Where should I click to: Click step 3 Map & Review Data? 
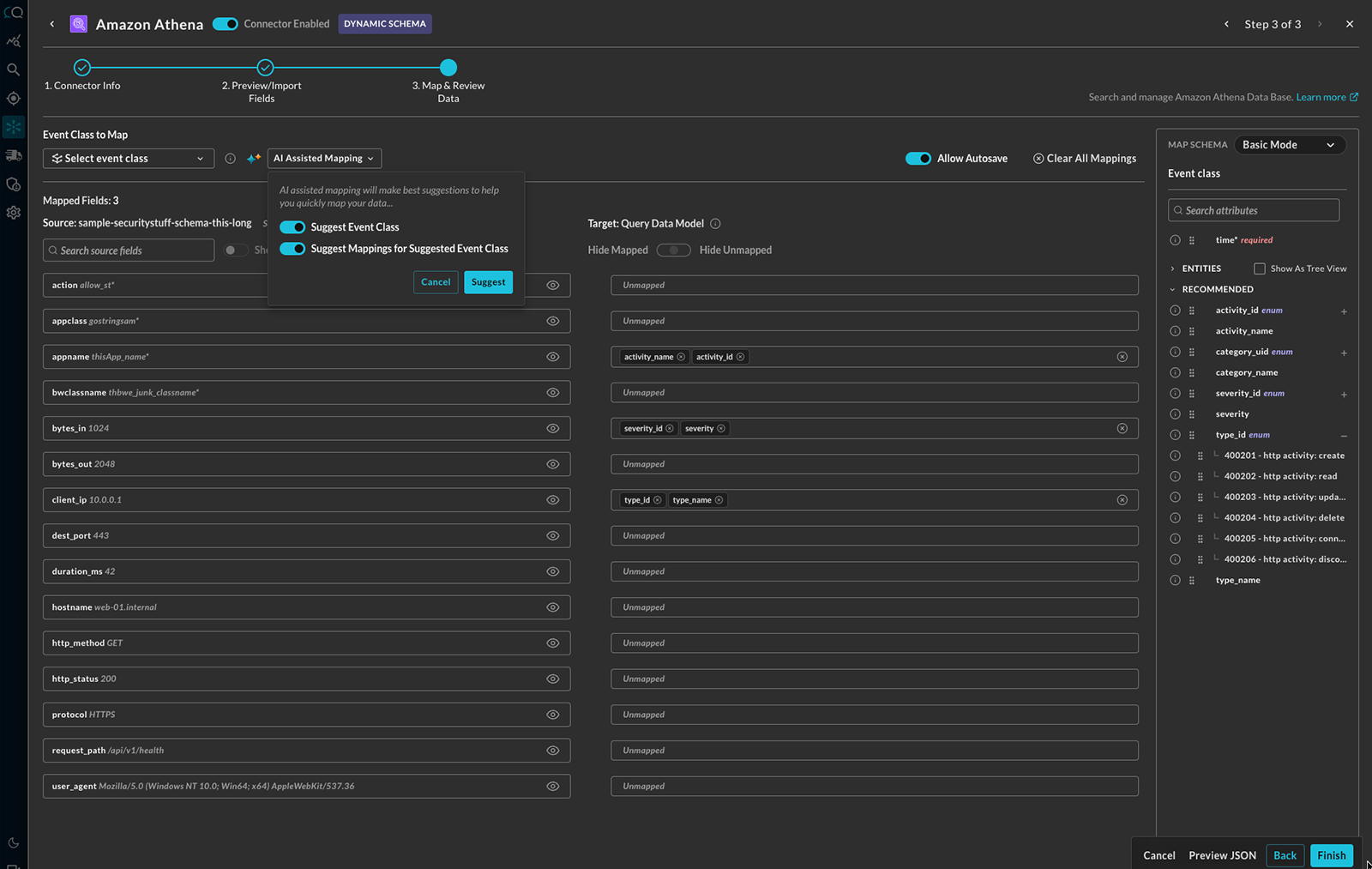pos(448,68)
